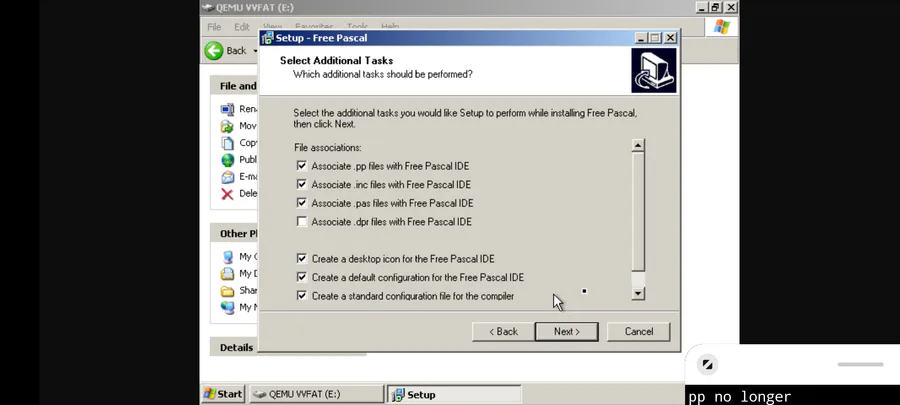The image size is (900, 405).
Task: Click the Publish to web globe icon
Action: 228,159
